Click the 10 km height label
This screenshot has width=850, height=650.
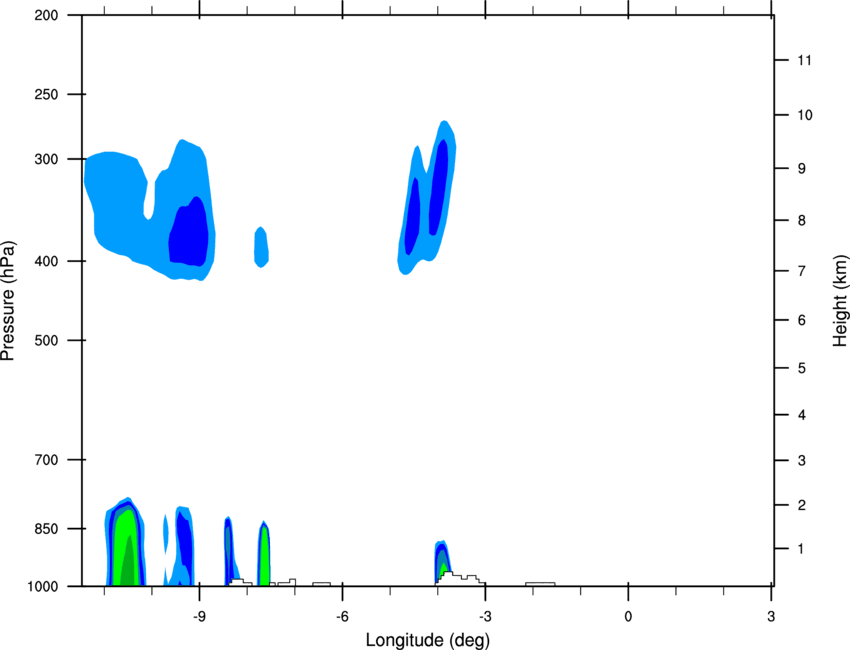pos(805,115)
